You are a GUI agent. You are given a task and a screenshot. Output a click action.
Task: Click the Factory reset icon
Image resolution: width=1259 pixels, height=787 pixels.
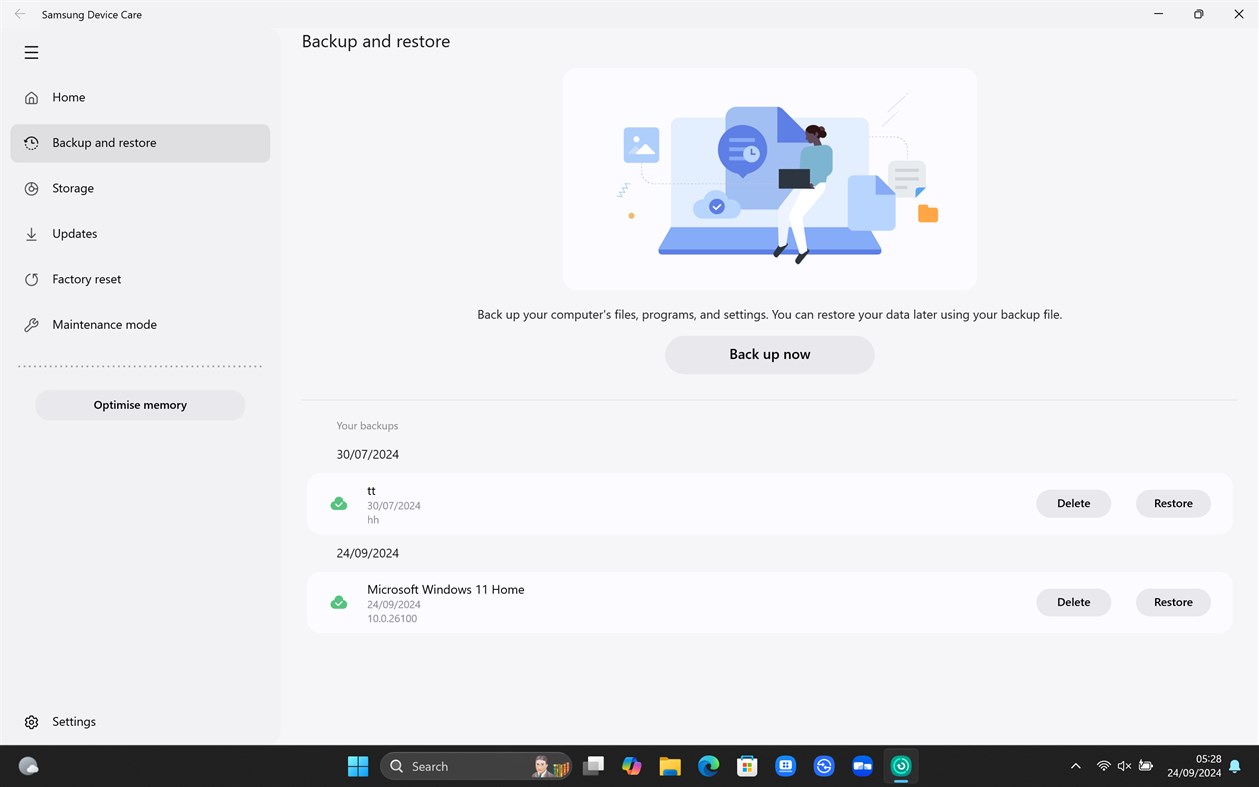31,279
